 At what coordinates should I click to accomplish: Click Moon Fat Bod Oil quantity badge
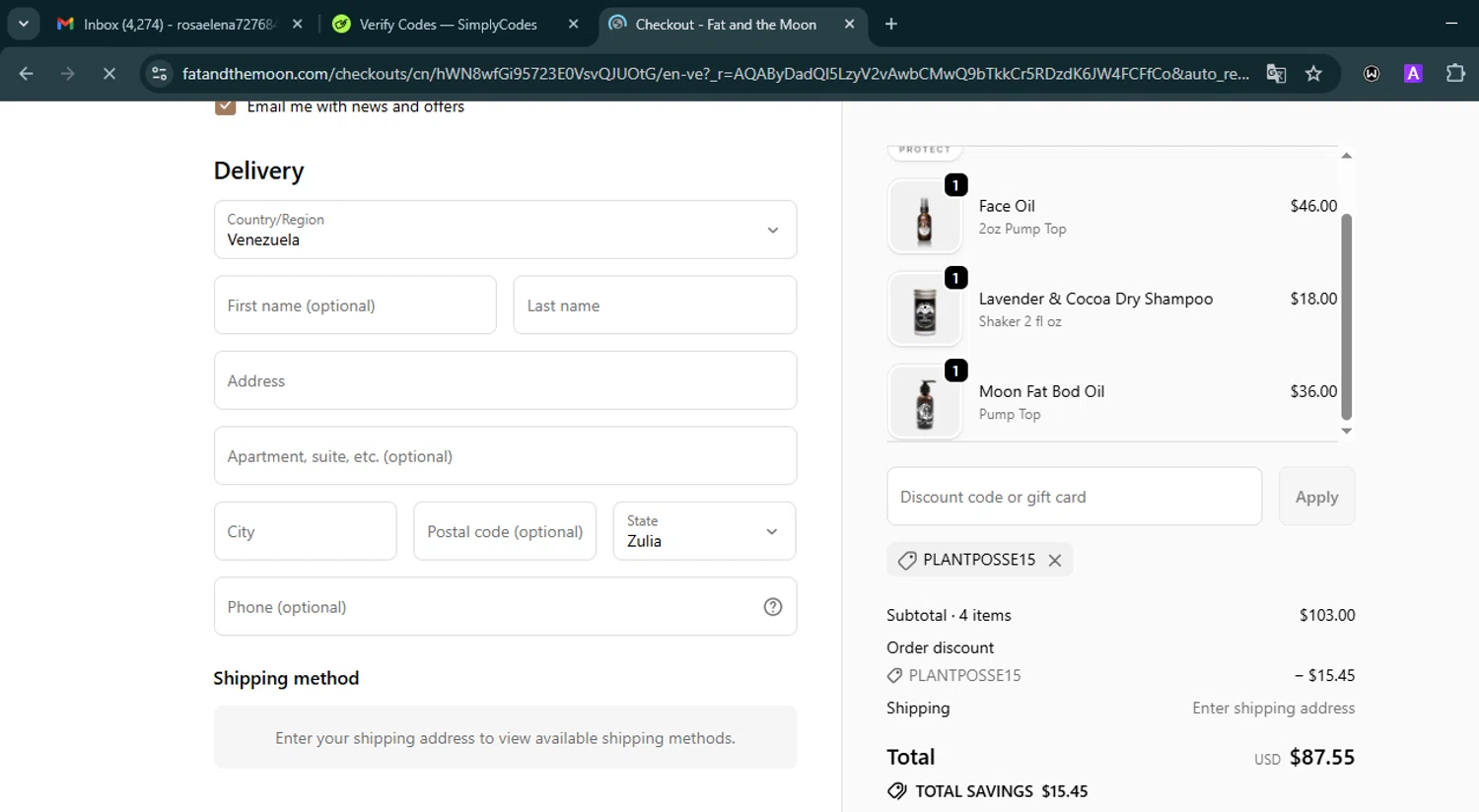pyautogui.click(x=955, y=371)
